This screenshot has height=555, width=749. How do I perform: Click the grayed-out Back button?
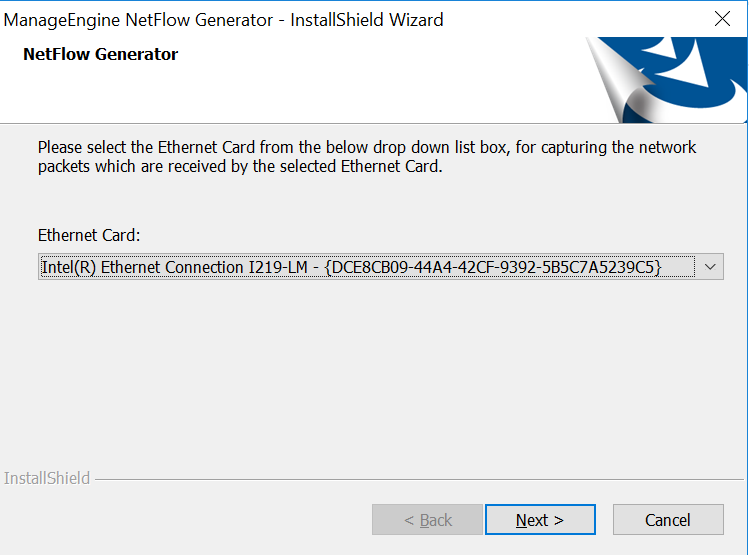427,520
